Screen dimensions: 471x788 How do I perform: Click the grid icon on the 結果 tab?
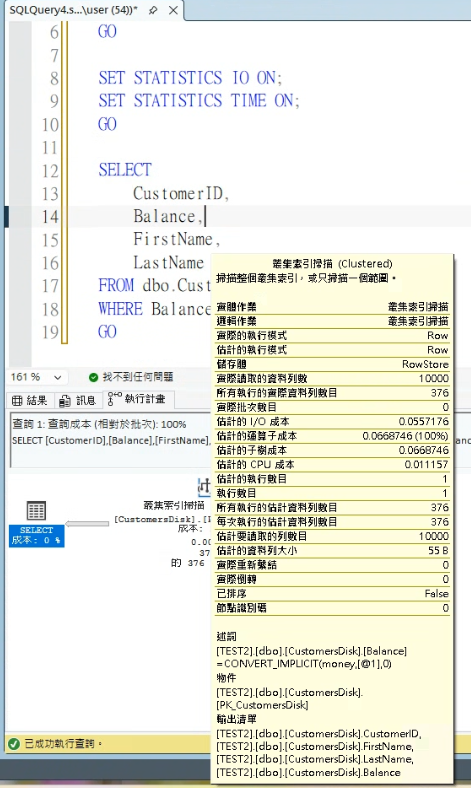click(17, 401)
